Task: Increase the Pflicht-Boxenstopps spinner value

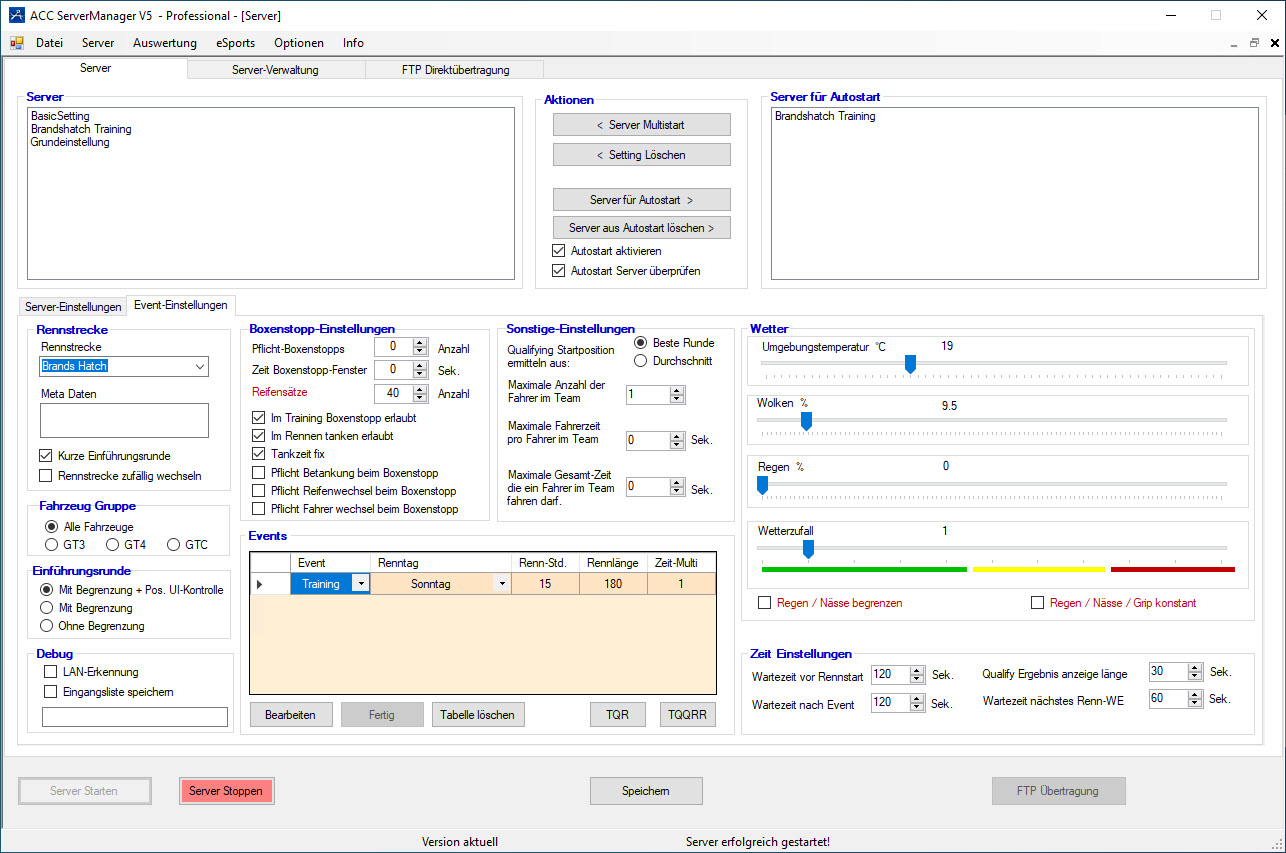Action: tap(420, 343)
